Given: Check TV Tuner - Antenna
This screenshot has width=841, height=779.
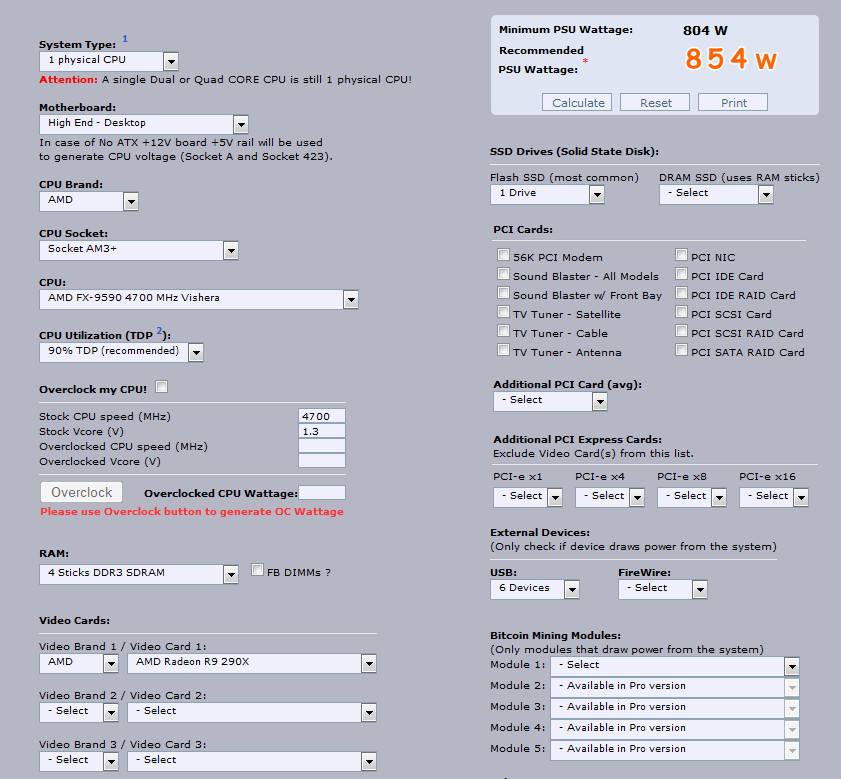Looking at the screenshot, I should (503, 350).
